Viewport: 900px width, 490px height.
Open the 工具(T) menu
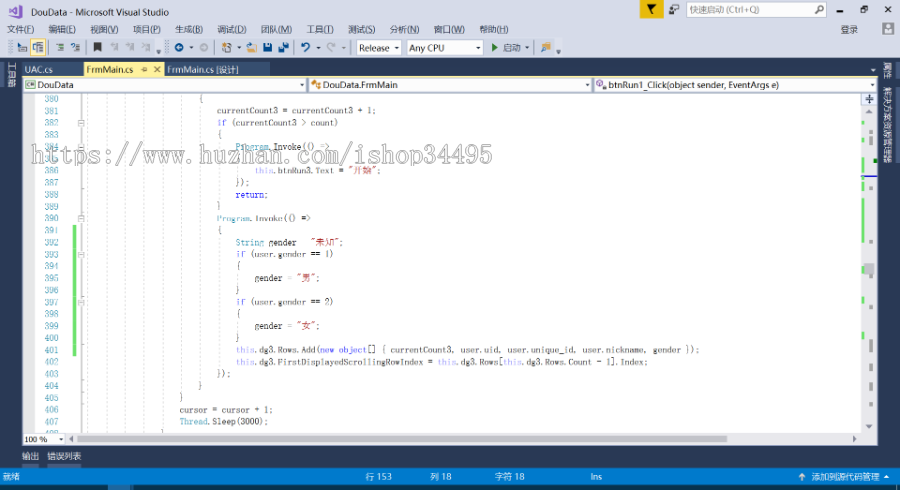click(320, 29)
